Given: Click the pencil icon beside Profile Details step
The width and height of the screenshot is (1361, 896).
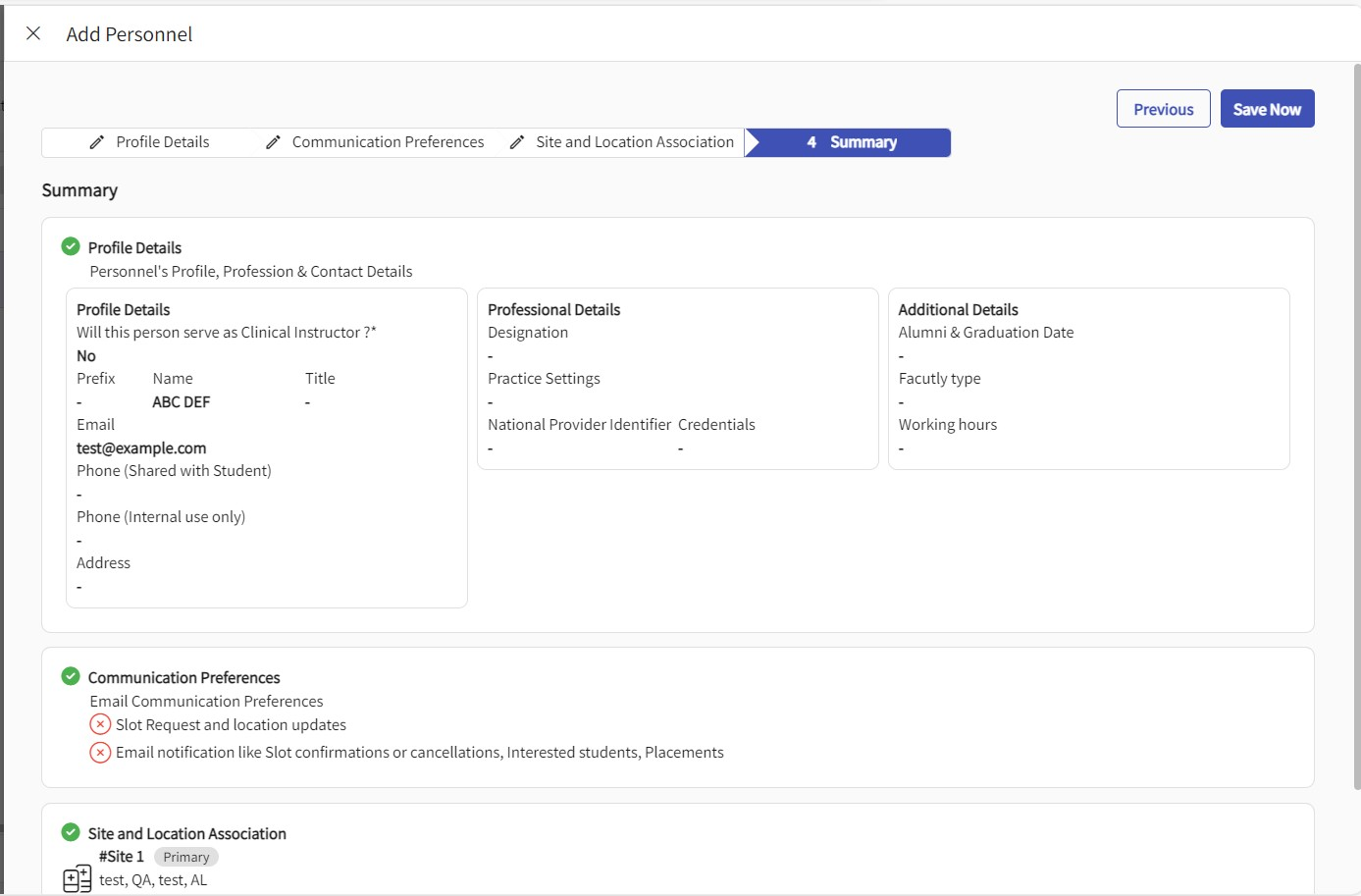Looking at the screenshot, I should pyautogui.click(x=96, y=142).
